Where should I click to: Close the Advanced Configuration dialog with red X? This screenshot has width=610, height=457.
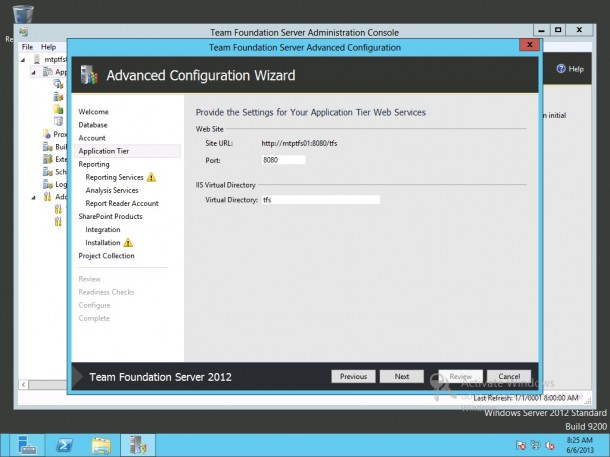529,45
